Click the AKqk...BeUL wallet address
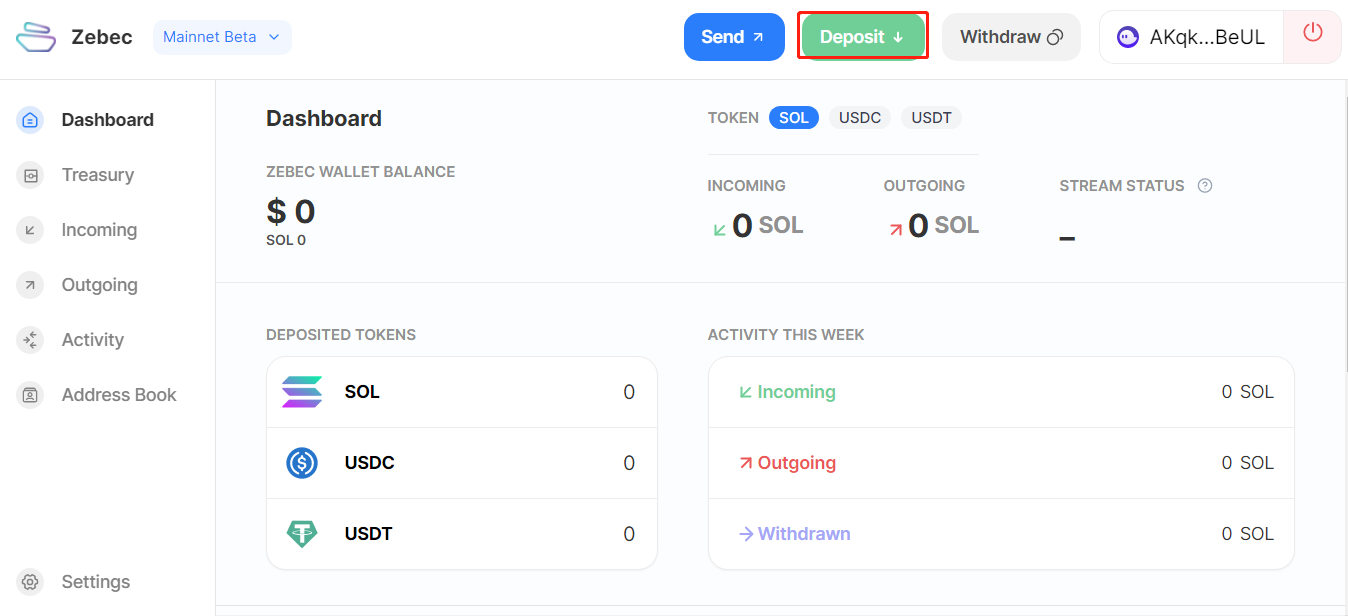The width and height of the screenshot is (1348, 616). coord(1207,37)
